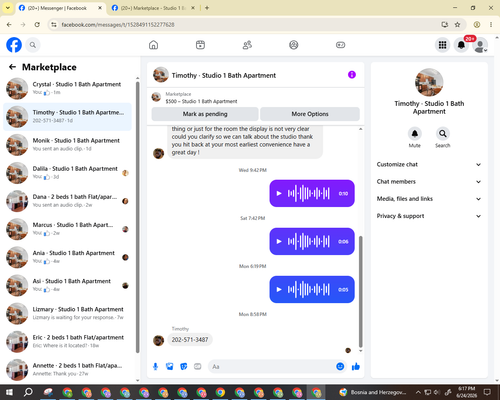Image resolution: width=500 pixels, height=400 pixels.
Task: Bookmark this page with the star
Action: [x=457, y=25]
